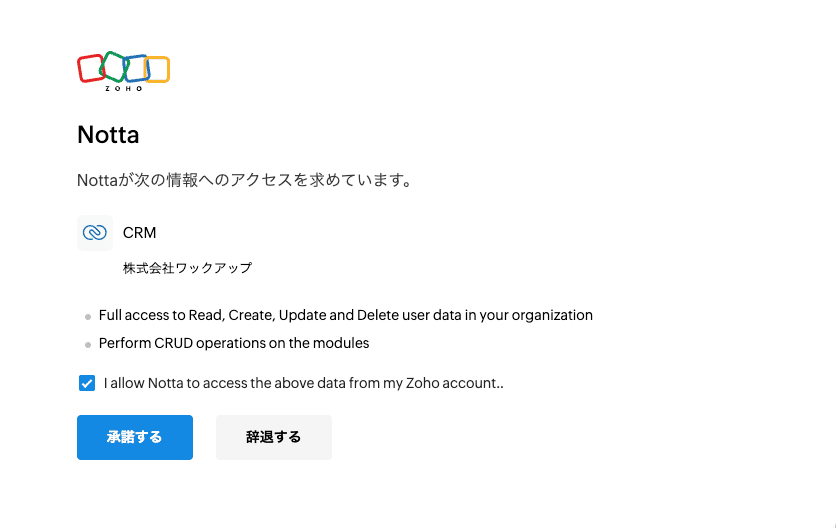The height and width of the screenshot is (528, 836).
Task: Select the CRM service label
Action: pyautogui.click(x=140, y=233)
